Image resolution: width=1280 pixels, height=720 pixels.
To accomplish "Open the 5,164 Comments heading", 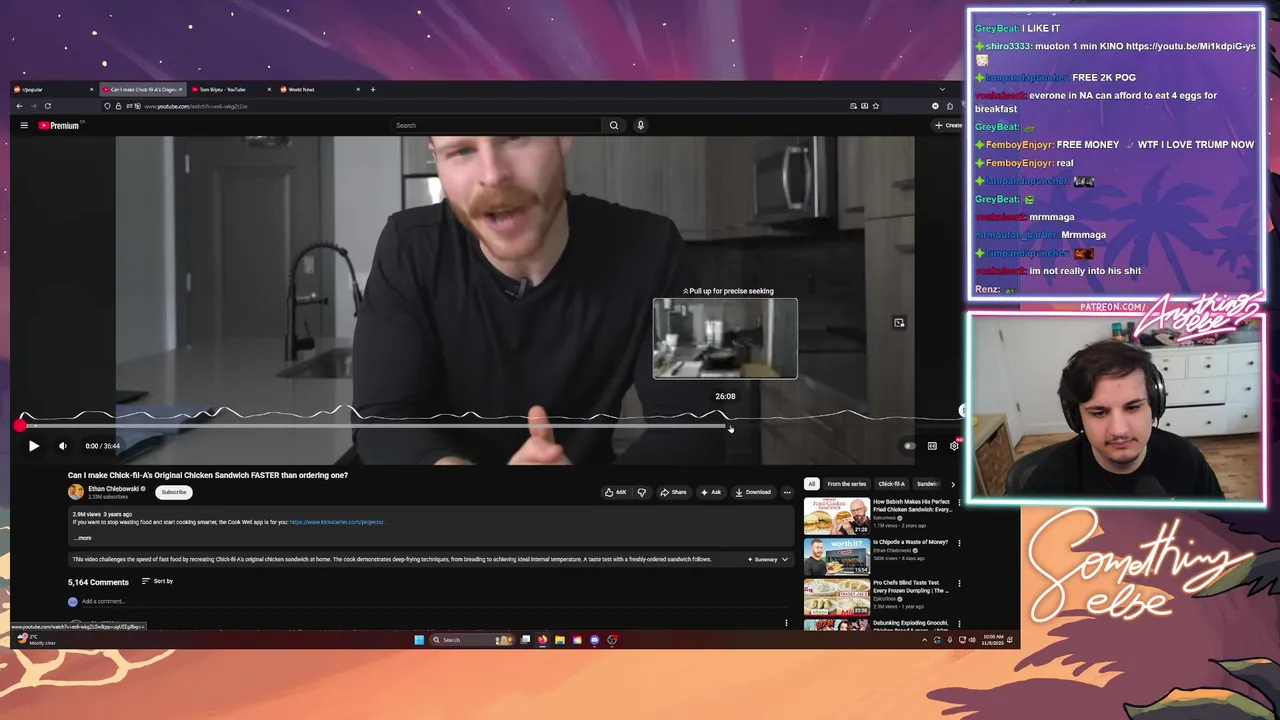I will [98, 582].
